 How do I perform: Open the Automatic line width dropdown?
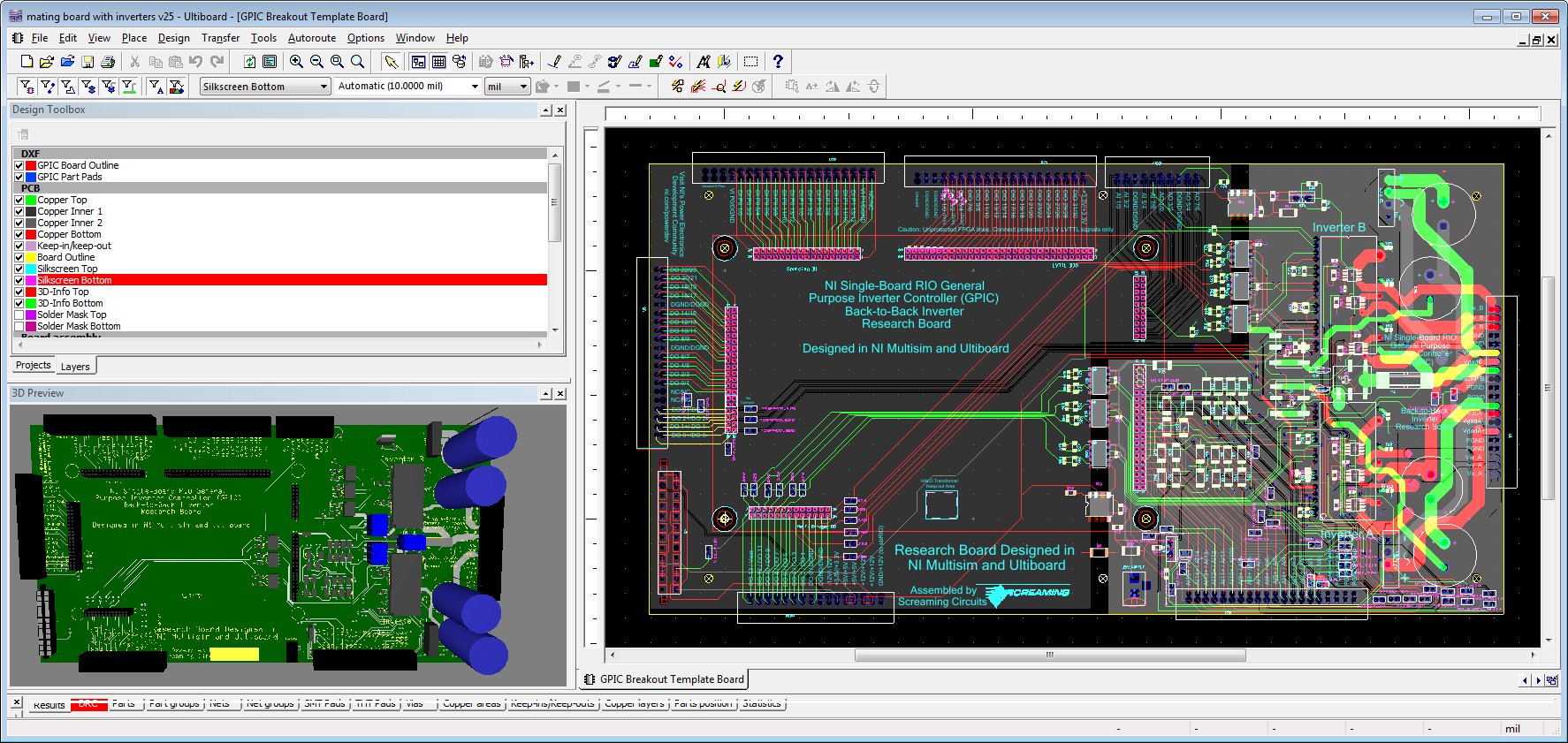click(x=475, y=87)
